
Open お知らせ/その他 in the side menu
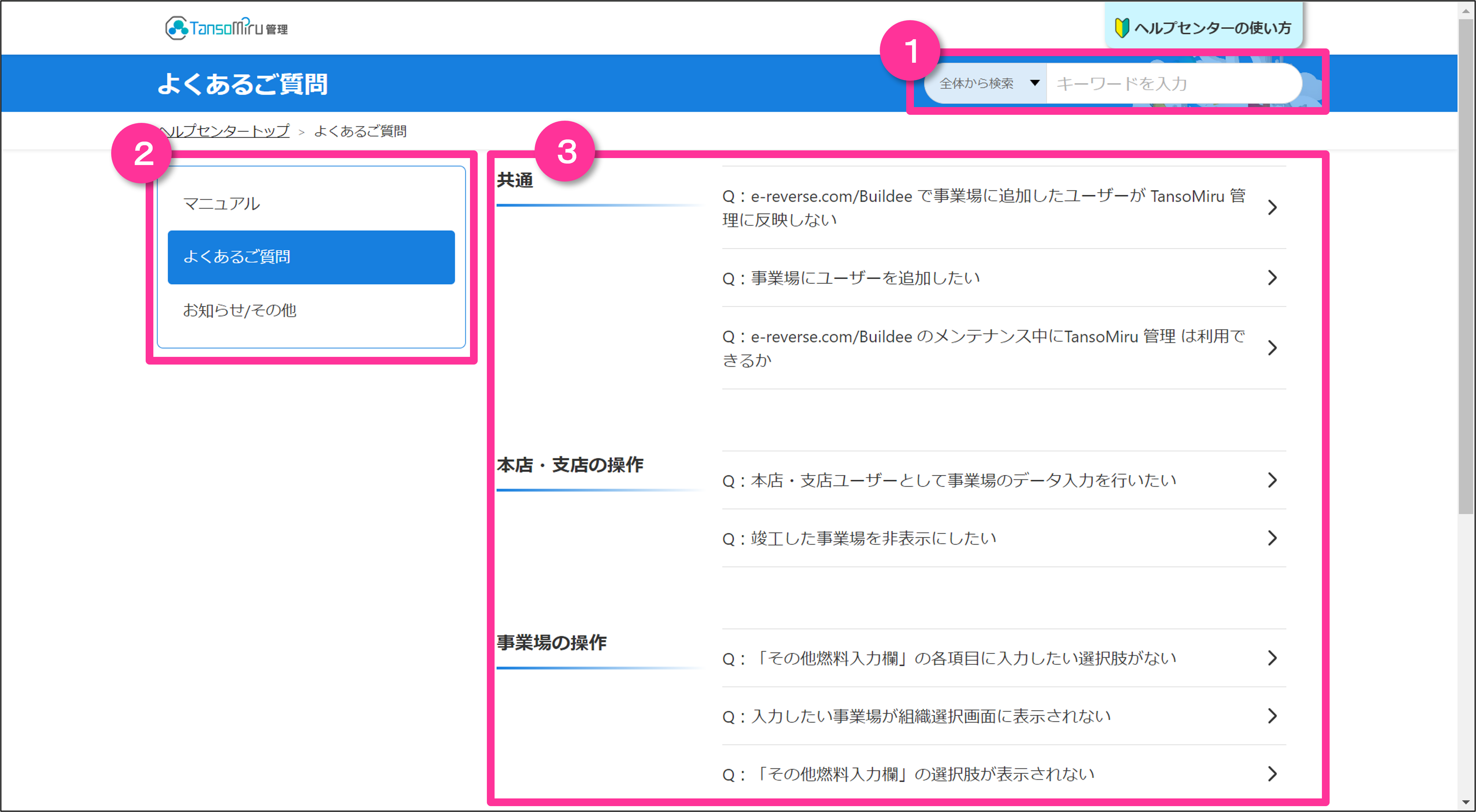pyautogui.click(x=240, y=310)
